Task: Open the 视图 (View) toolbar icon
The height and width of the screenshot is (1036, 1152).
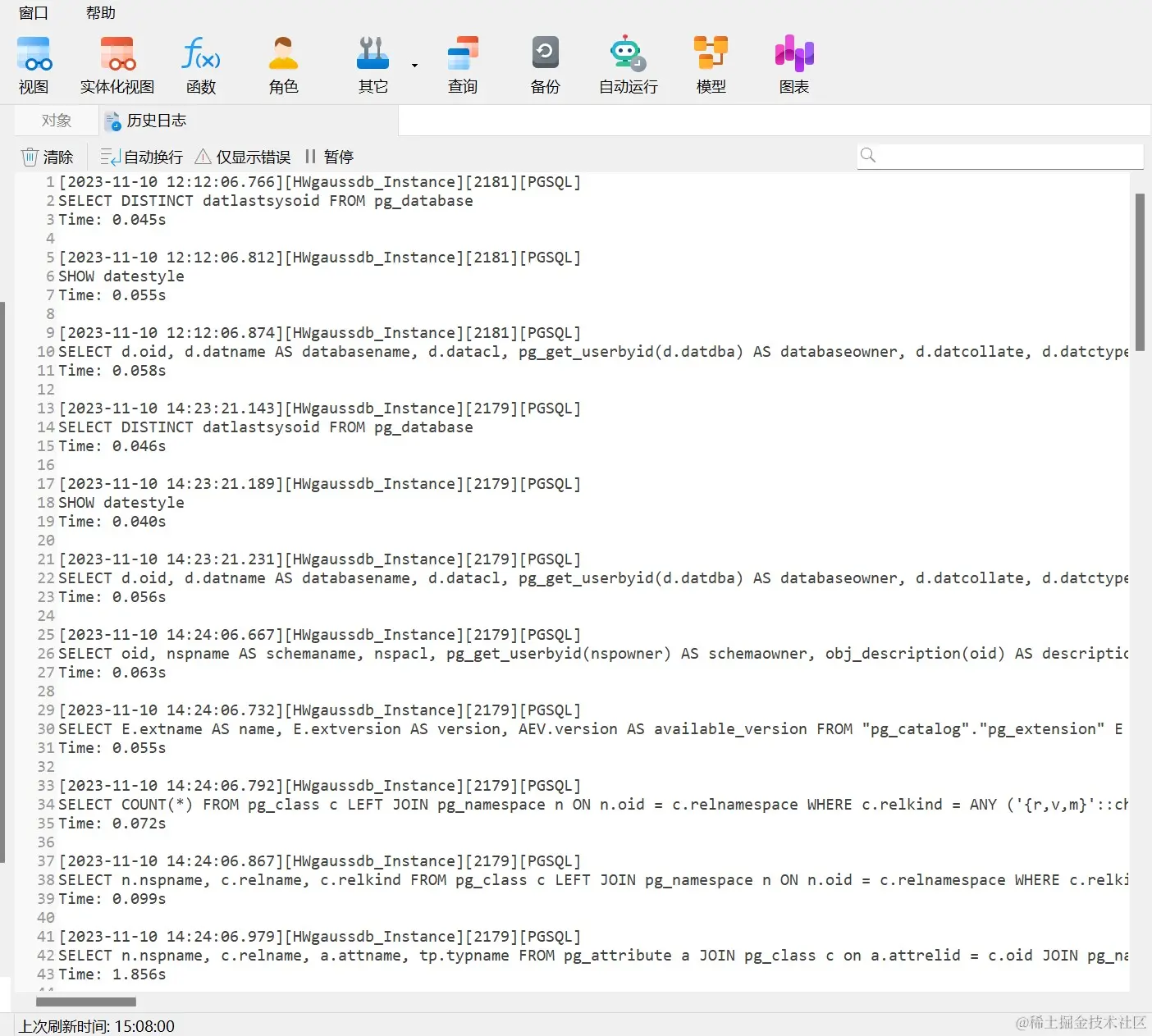Action: click(x=34, y=65)
